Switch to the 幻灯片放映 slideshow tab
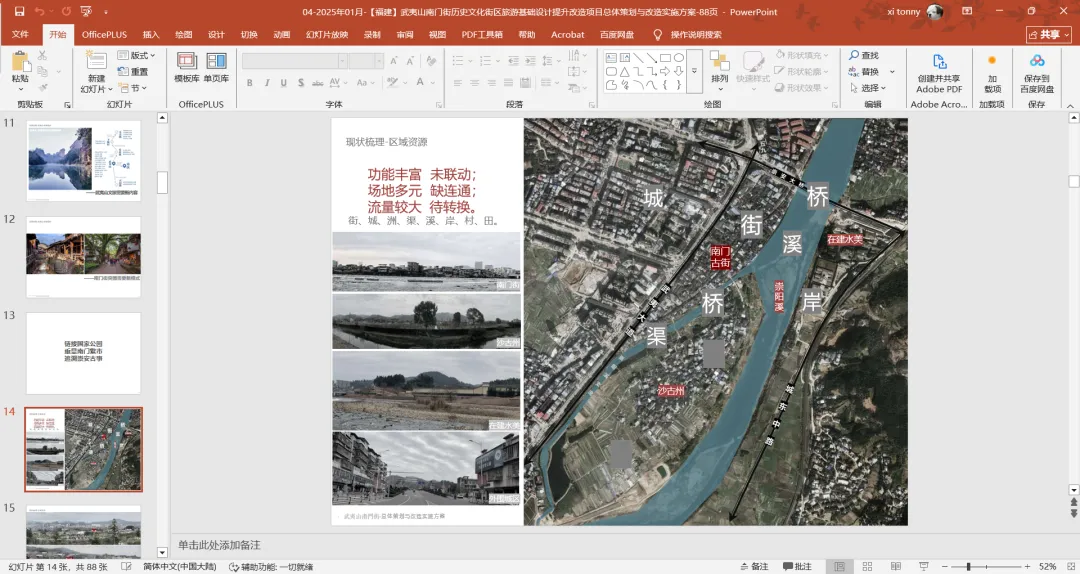Screen dimensions: 1080x574 click(x=327, y=34)
